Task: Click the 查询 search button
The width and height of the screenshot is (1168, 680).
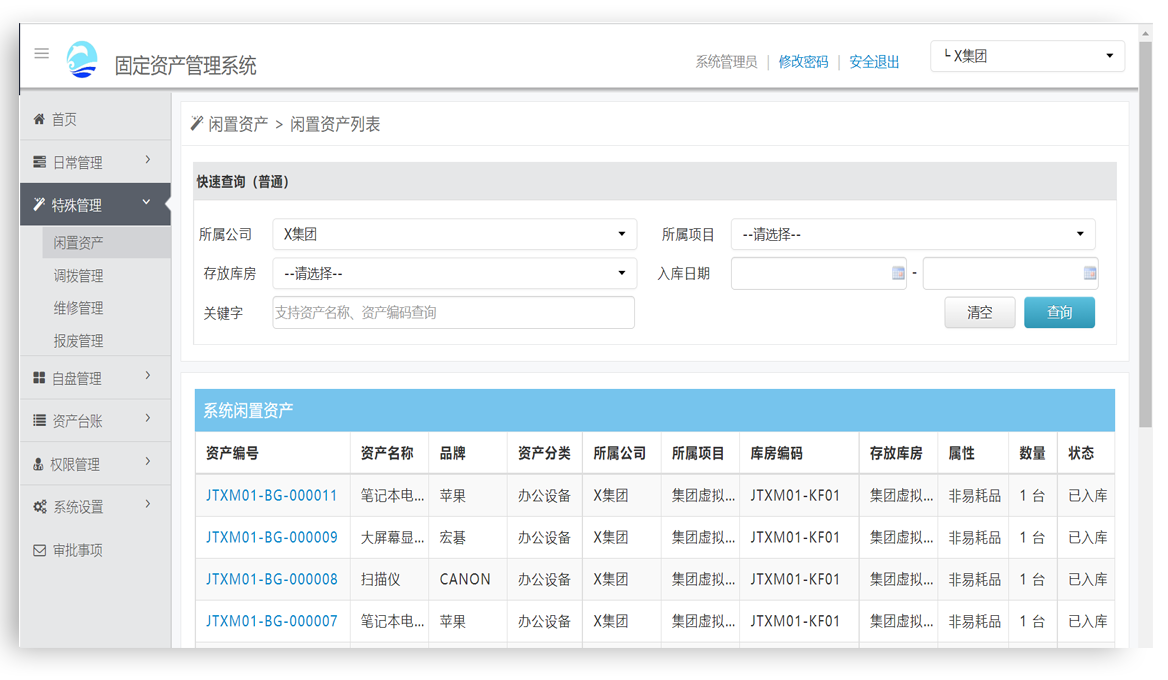Action: [x=1059, y=312]
